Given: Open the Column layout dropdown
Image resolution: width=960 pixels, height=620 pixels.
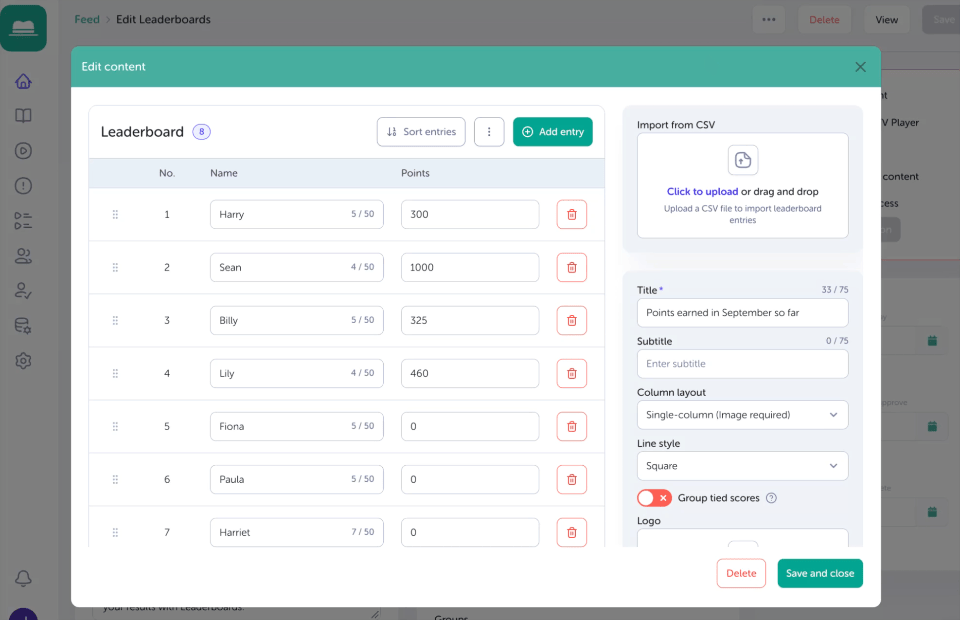Looking at the screenshot, I should [743, 415].
